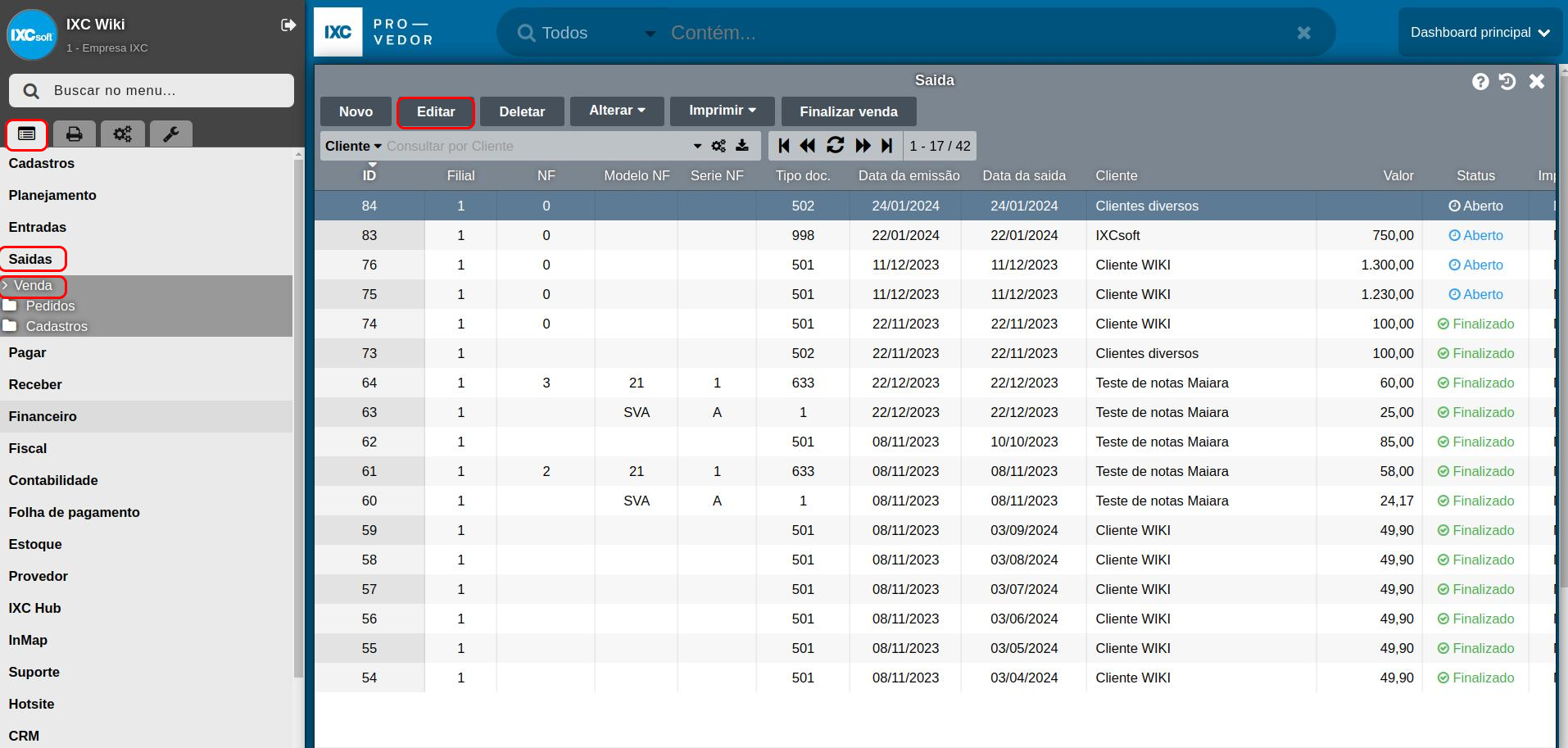Click Pedidos under Saidas
The image size is (1568, 748).
(50, 306)
